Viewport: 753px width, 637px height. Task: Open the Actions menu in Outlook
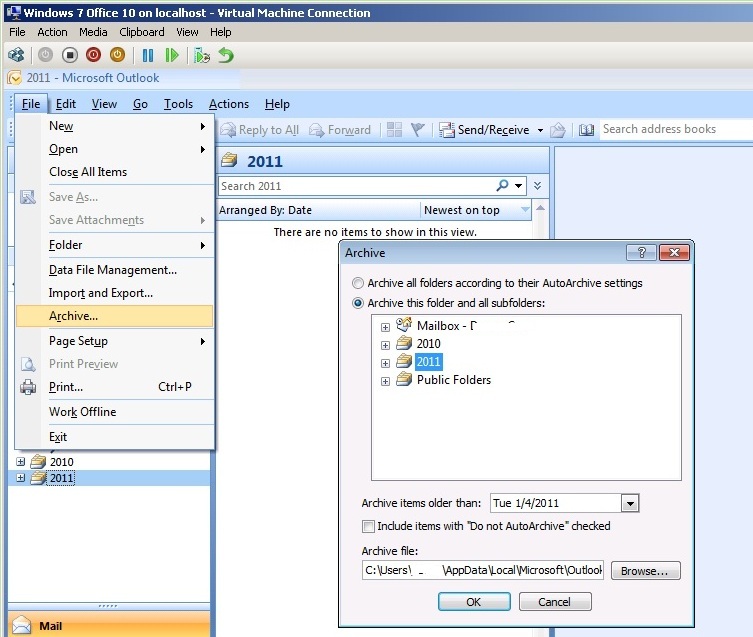[x=229, y=104]
